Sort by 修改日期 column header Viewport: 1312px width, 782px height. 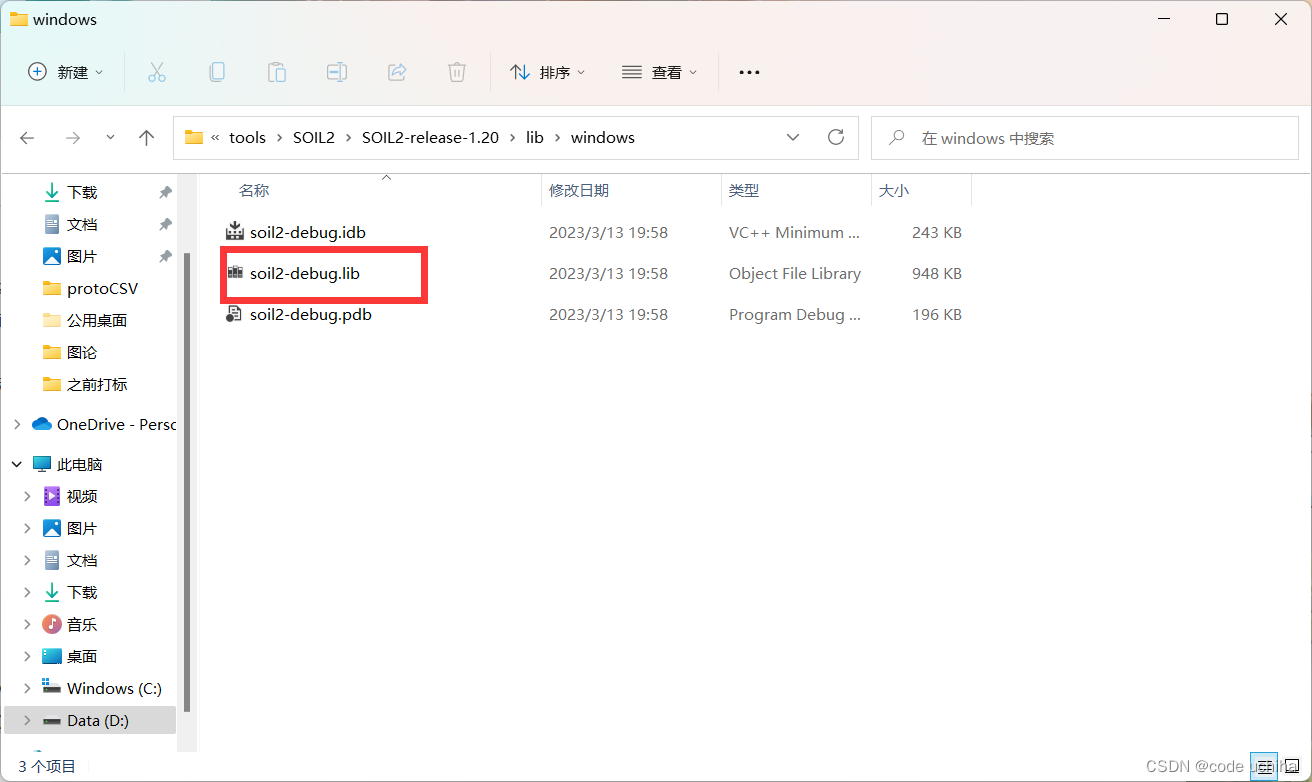click(x=579, y=190)
